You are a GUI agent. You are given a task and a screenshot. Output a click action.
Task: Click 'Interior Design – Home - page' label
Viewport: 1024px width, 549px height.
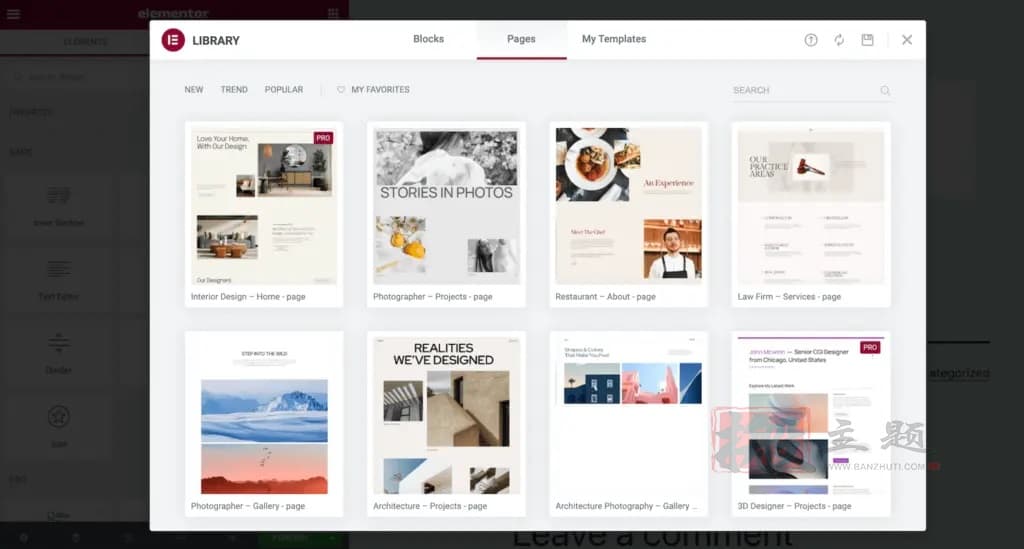tap(248, 296)
